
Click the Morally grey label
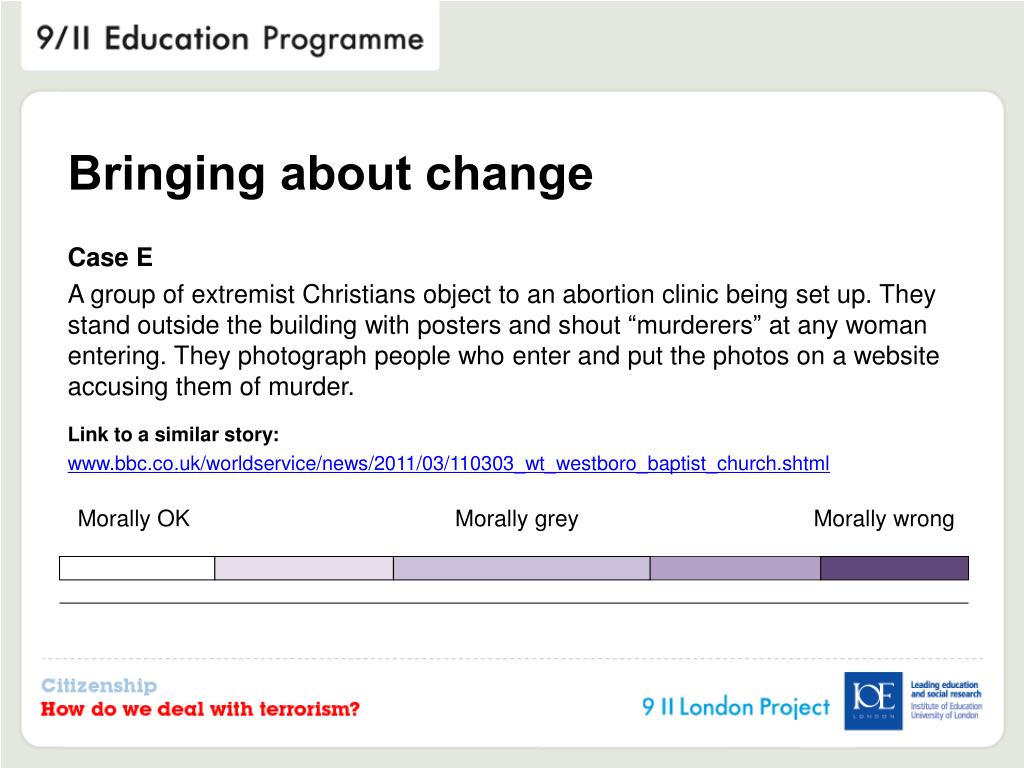coord(517,520)
